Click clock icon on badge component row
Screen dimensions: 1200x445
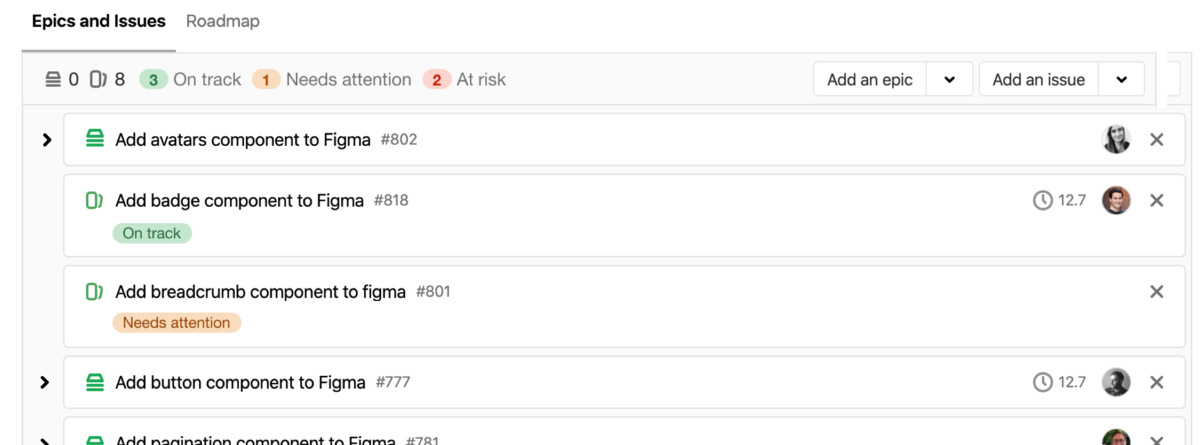tap(1042, 201)
